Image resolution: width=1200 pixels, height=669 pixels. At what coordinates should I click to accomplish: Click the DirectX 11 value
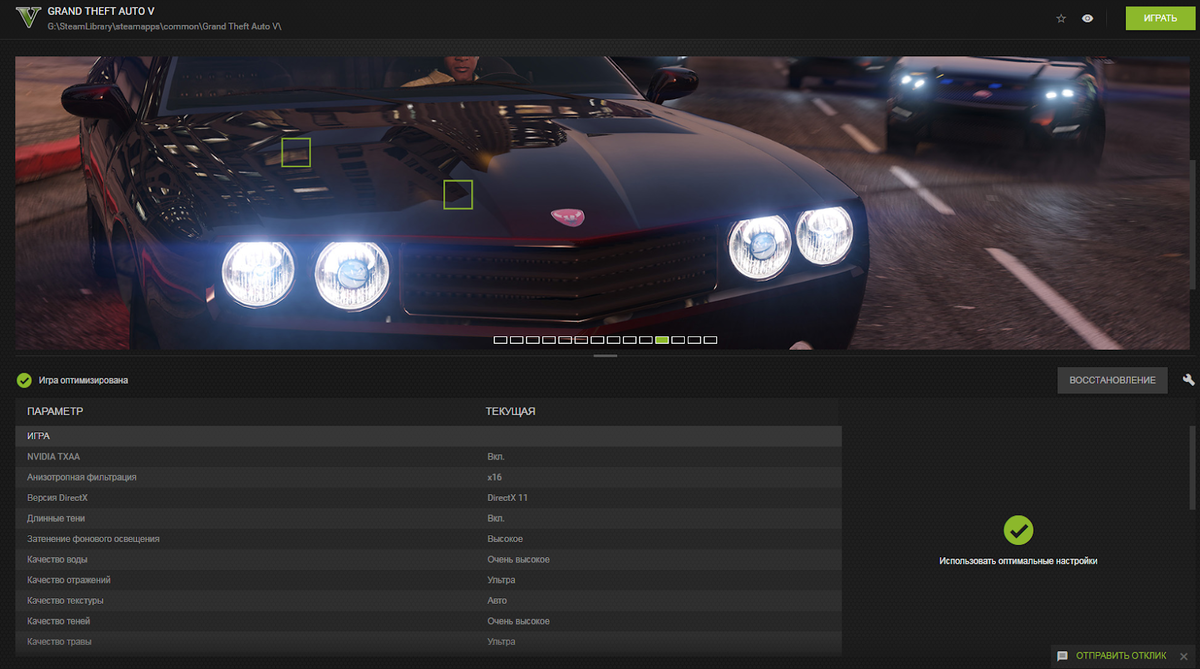click(507, 497)
